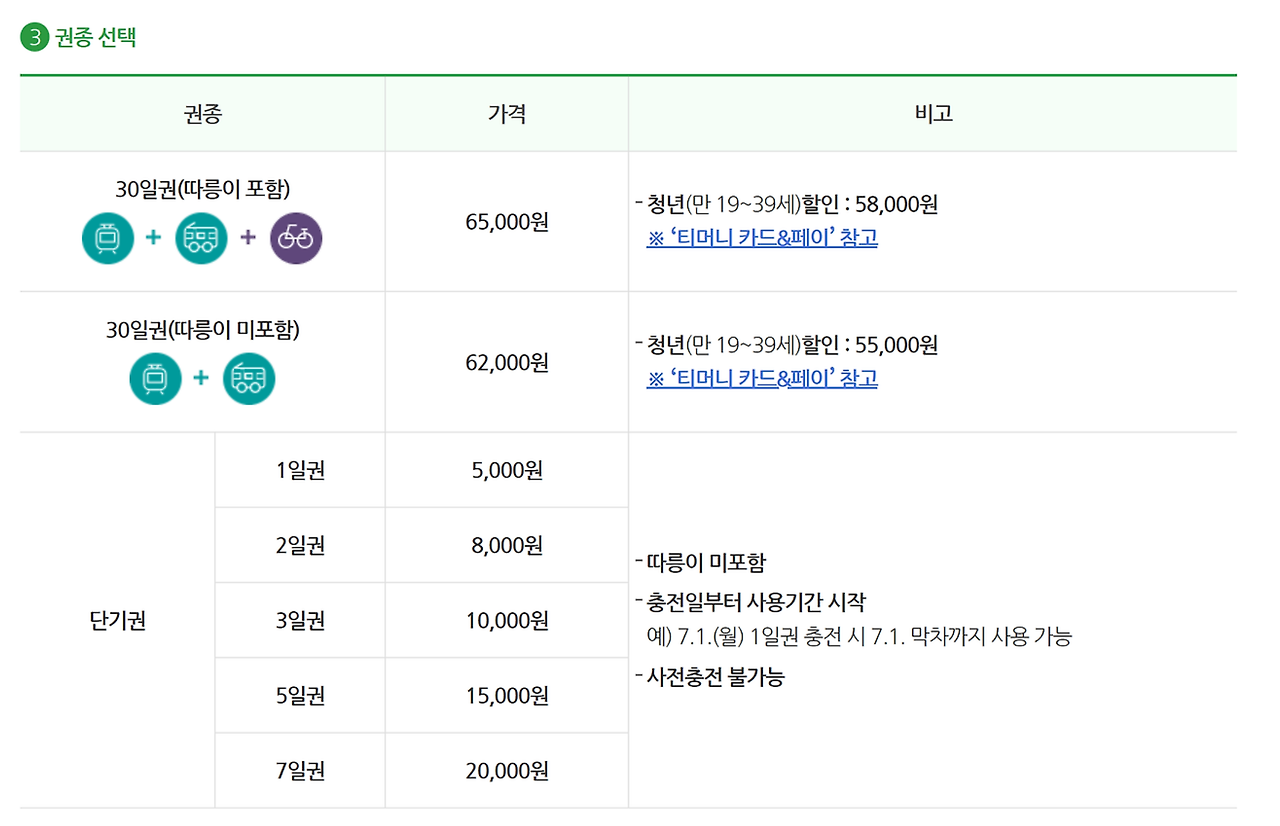The height and width of the screenshot is (826, 1280).
Task: Click the 단기권 category cell
Action: (118, 621)
